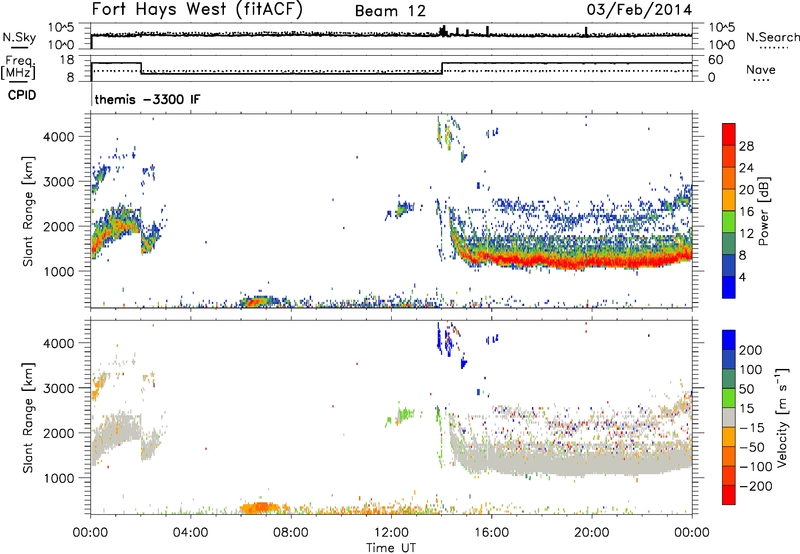Screen dimensions: 800x554
Task: Click the 'themis -3300 IF' text
Action: click(147, 99)
